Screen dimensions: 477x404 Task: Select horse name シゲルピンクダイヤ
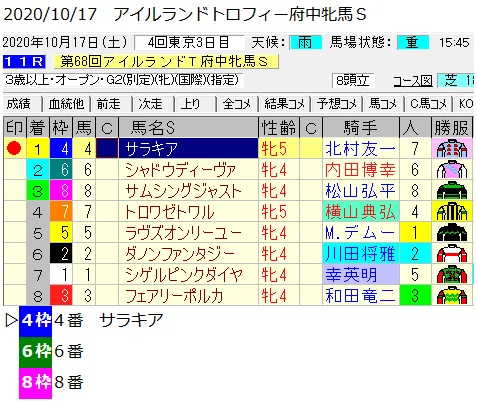click(x=184, y=274)
